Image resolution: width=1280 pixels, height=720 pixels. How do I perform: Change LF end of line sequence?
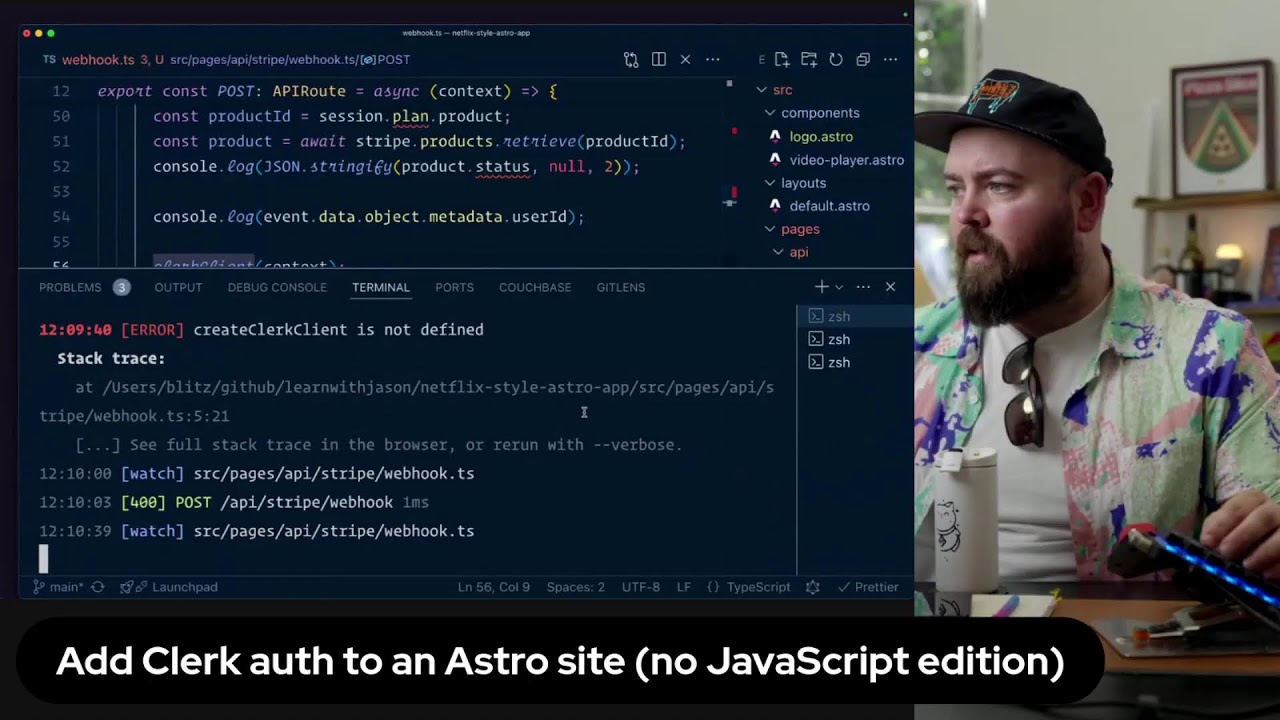(684, 587)
